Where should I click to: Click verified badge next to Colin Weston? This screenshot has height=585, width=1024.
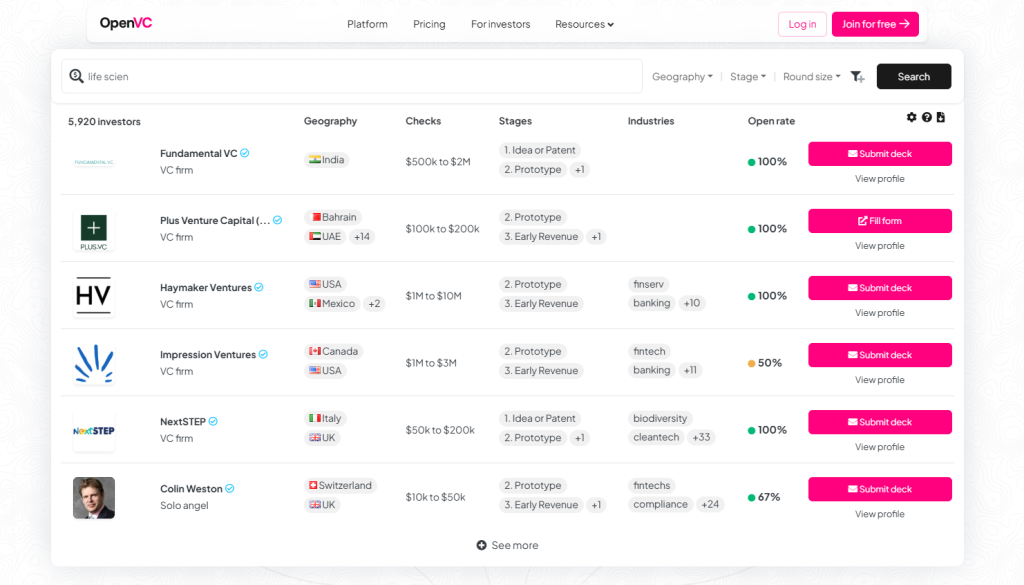click(x=230, y=489)
